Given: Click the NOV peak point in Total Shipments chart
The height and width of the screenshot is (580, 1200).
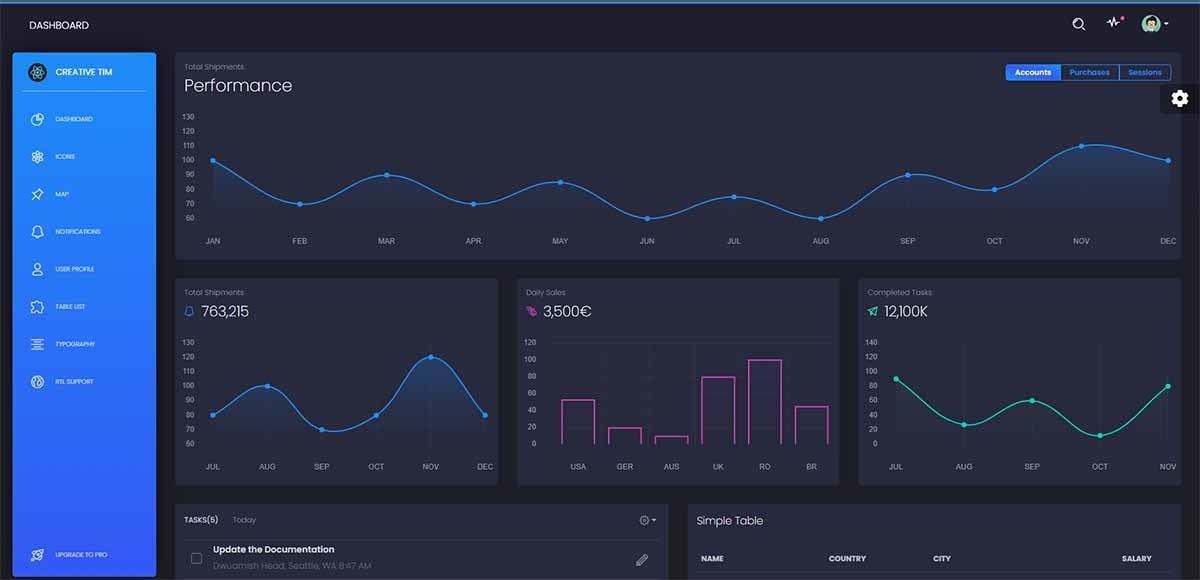Looking at the screenshot, I should click(x=431, y=357).
